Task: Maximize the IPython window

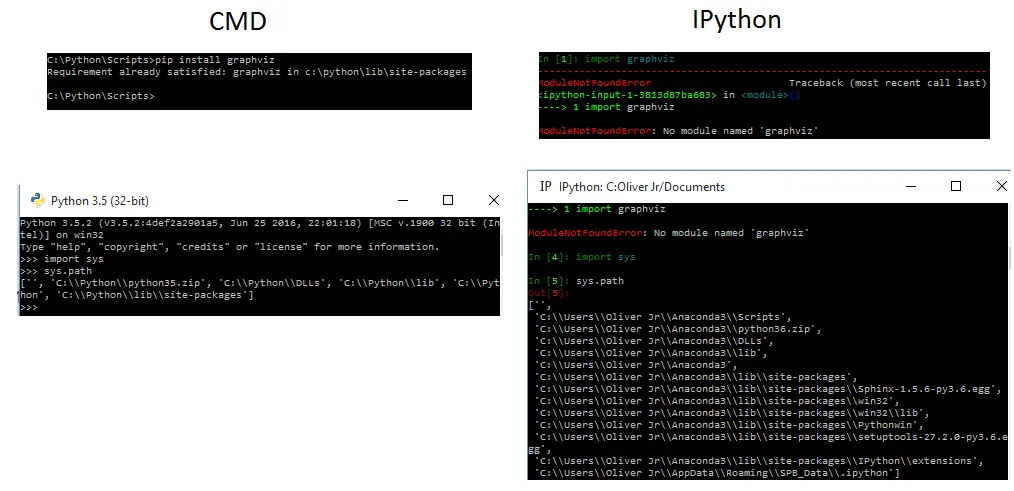Action: [956, 186]
